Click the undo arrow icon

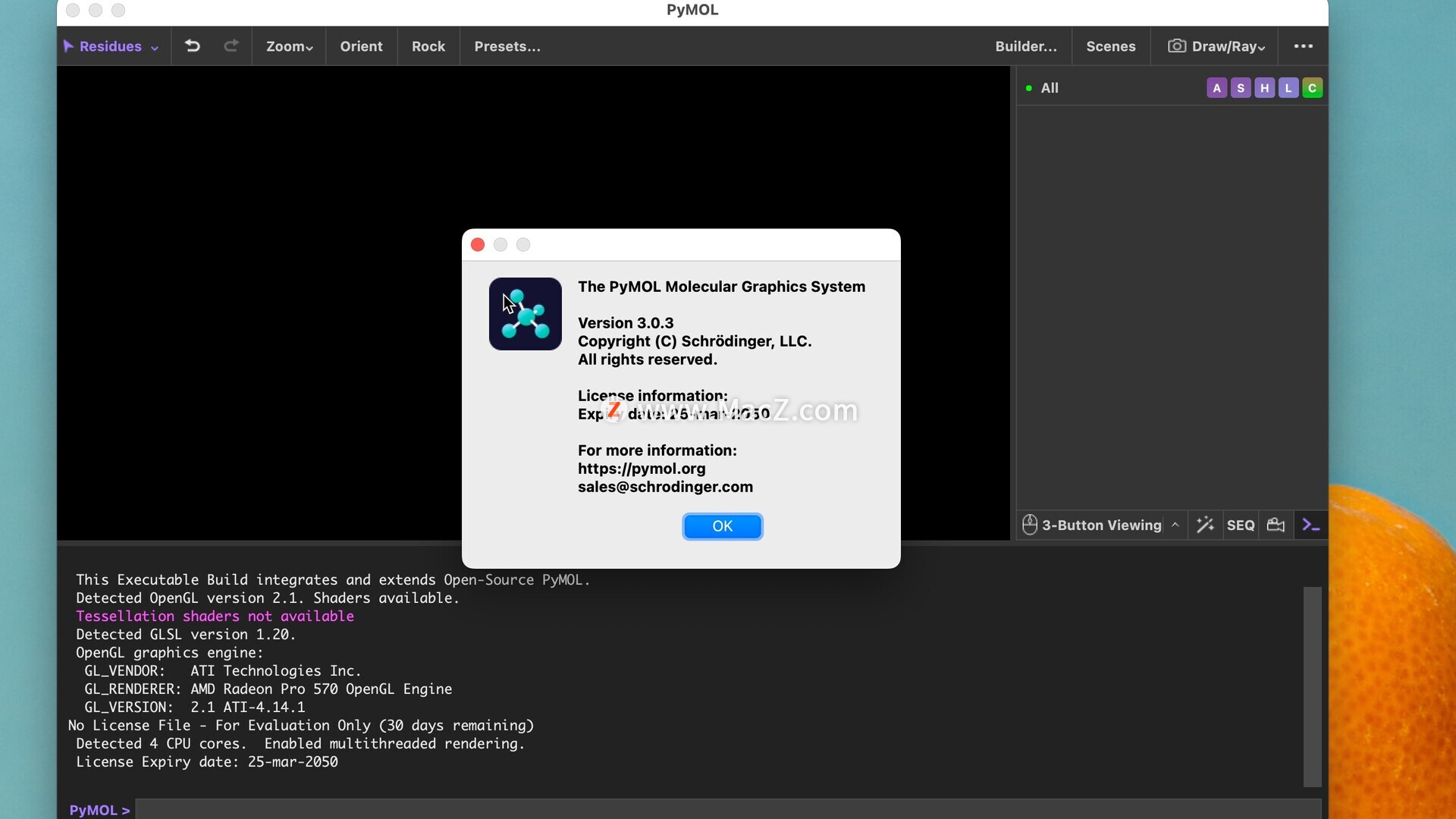click(193, 46)
